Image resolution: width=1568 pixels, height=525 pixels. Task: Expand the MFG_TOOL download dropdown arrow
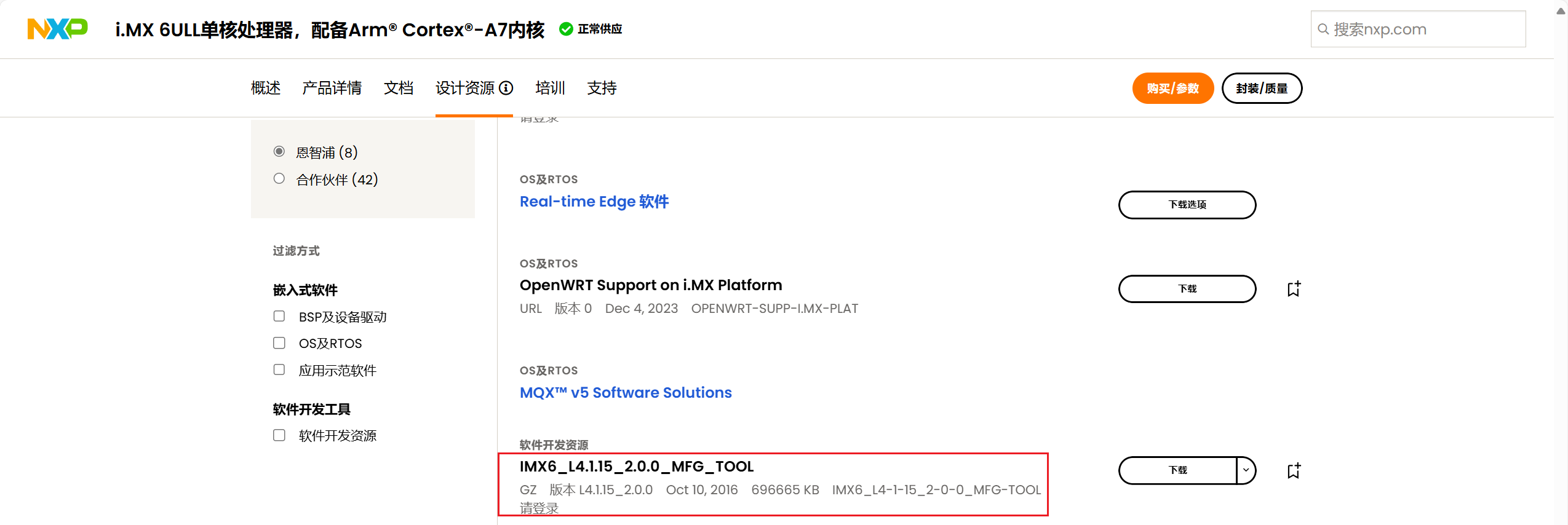pyautogui.click(x=1246, y=470)
